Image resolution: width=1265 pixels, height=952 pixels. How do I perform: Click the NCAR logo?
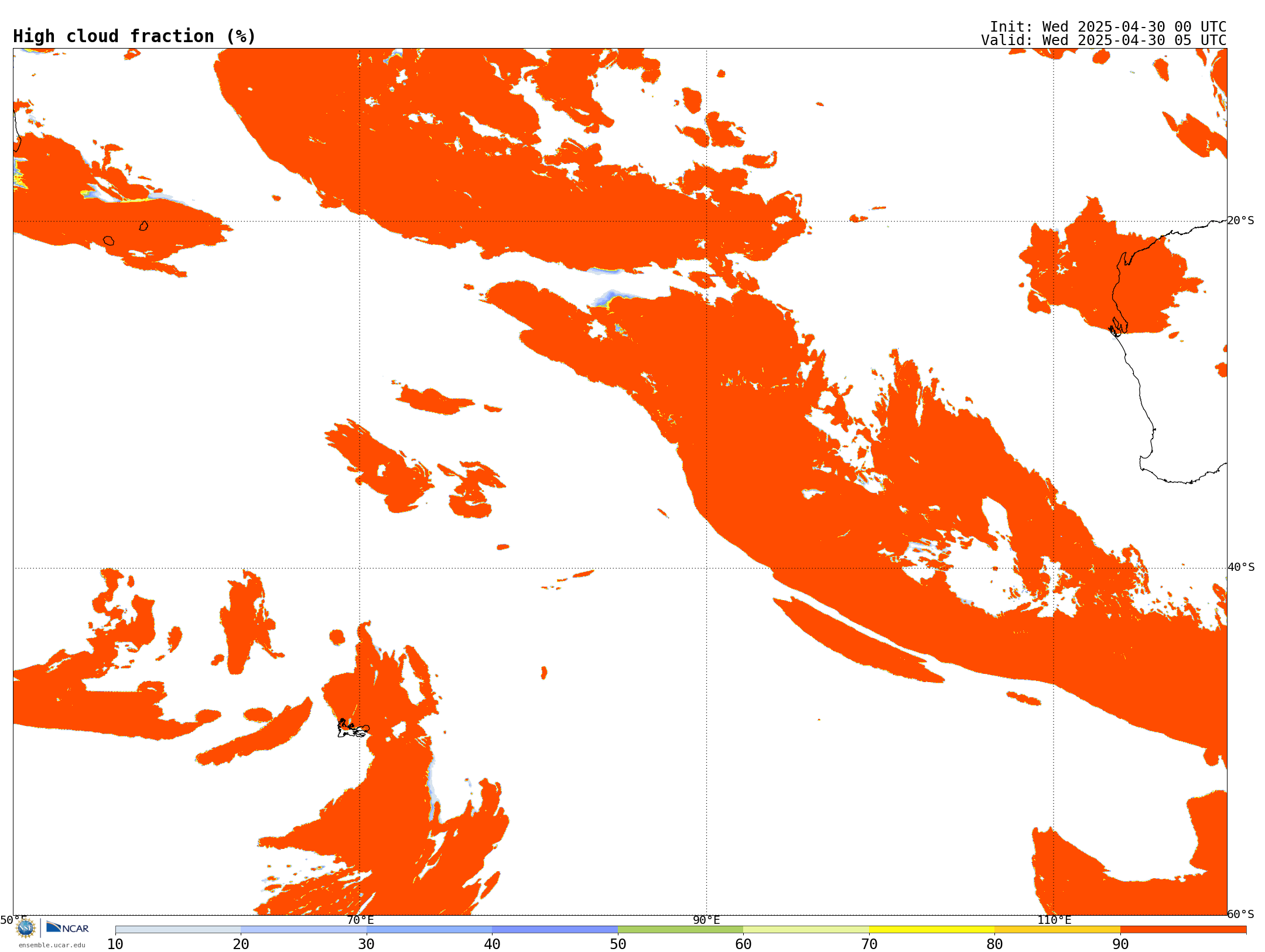coord(67,927)
